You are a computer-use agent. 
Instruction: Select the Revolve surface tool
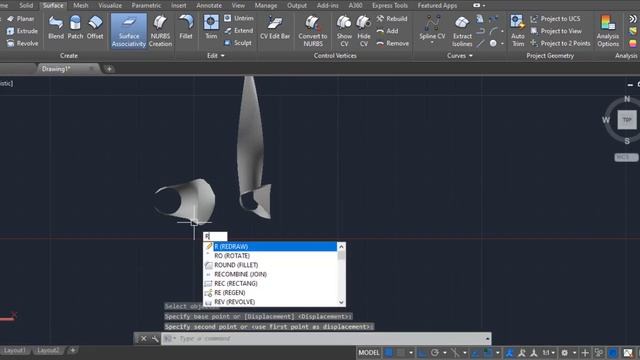click(x=22, y=43)
